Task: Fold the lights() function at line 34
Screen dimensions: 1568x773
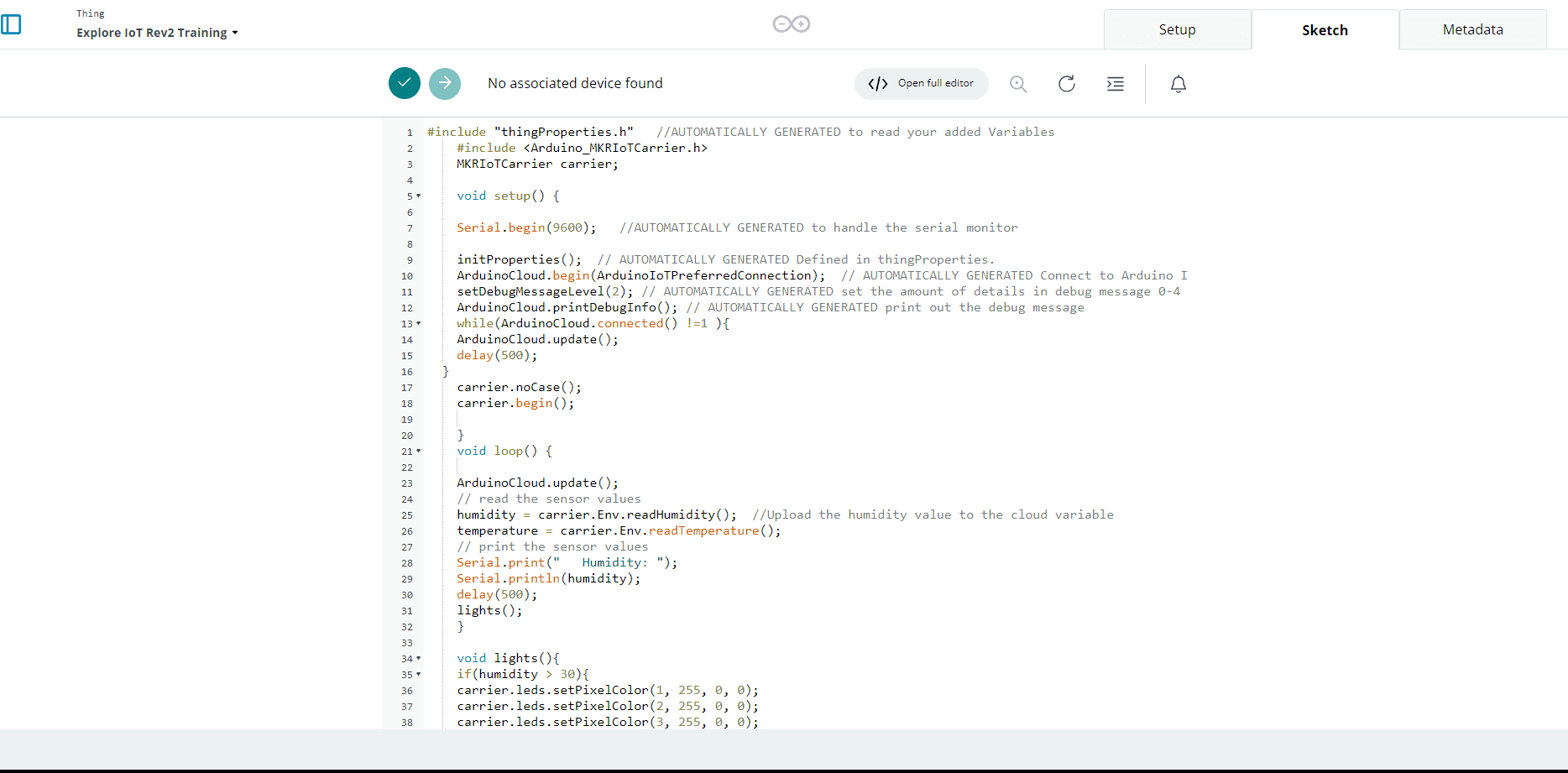Action: tap(419, 659)
